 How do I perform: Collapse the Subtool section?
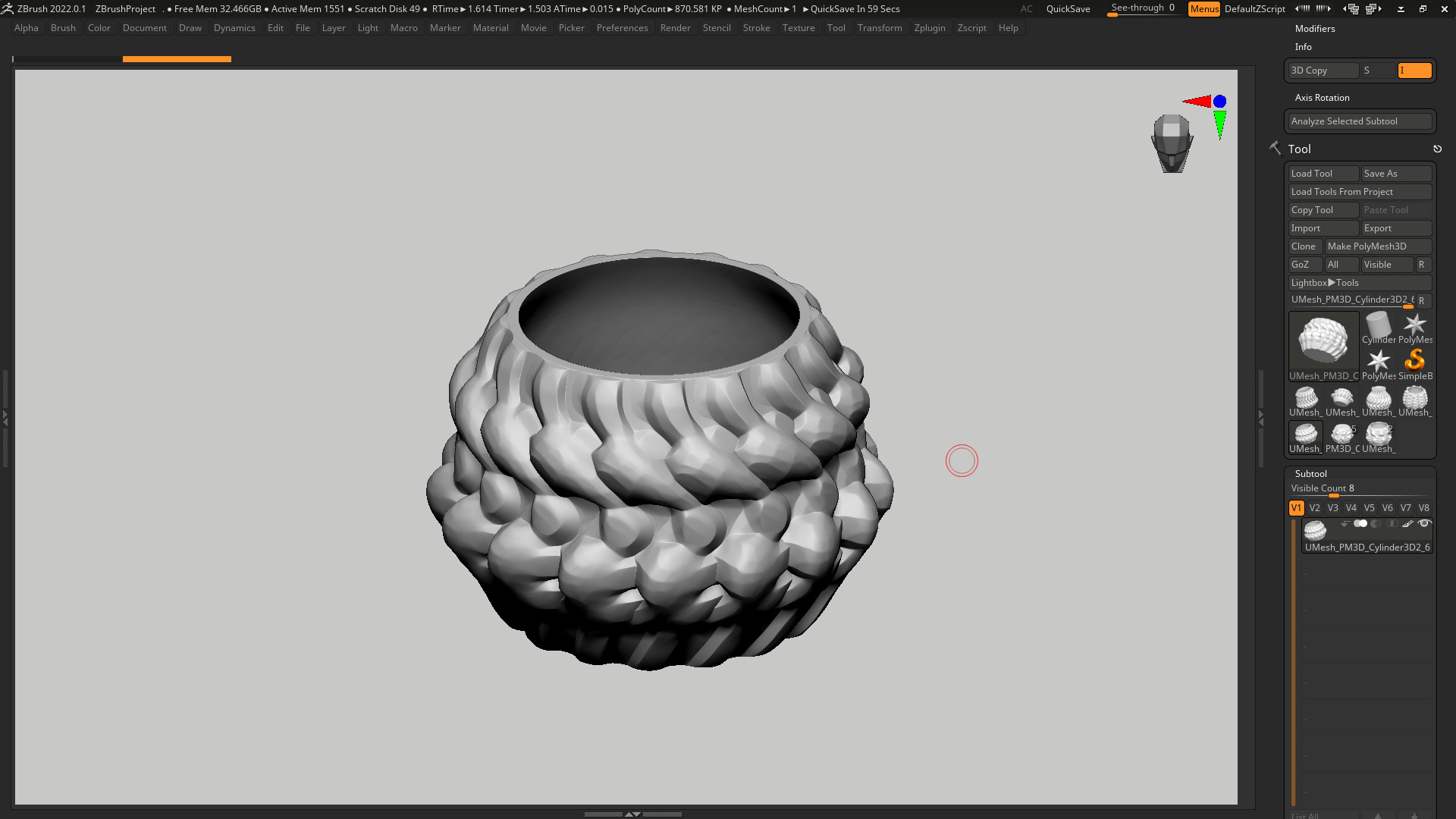click(x=1310, y=473)
